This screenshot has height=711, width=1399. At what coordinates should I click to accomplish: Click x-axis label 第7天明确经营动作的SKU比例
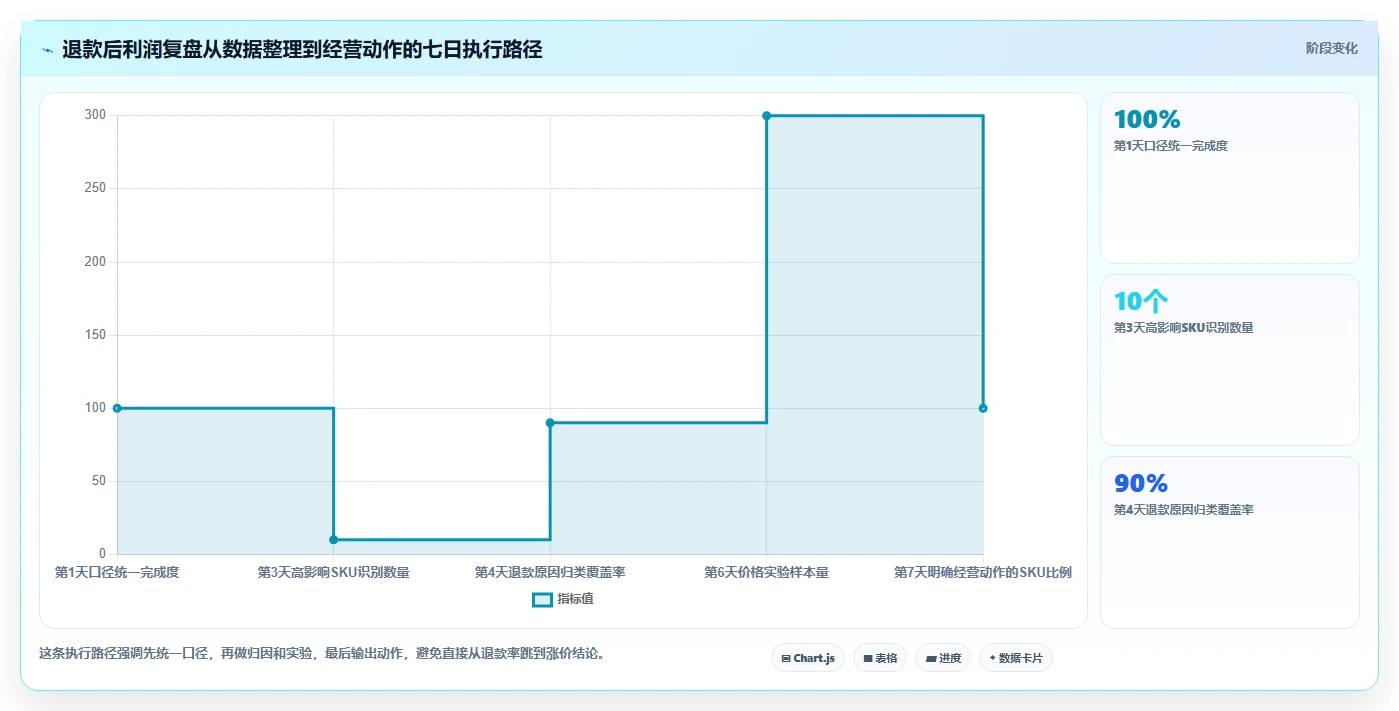click(983, 573)
